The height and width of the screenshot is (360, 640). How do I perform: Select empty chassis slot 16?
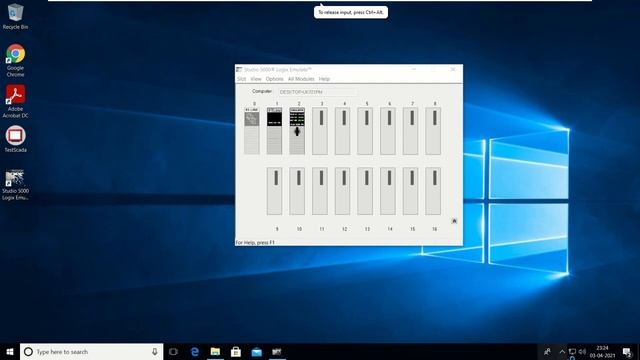click(x=433, y=191)
